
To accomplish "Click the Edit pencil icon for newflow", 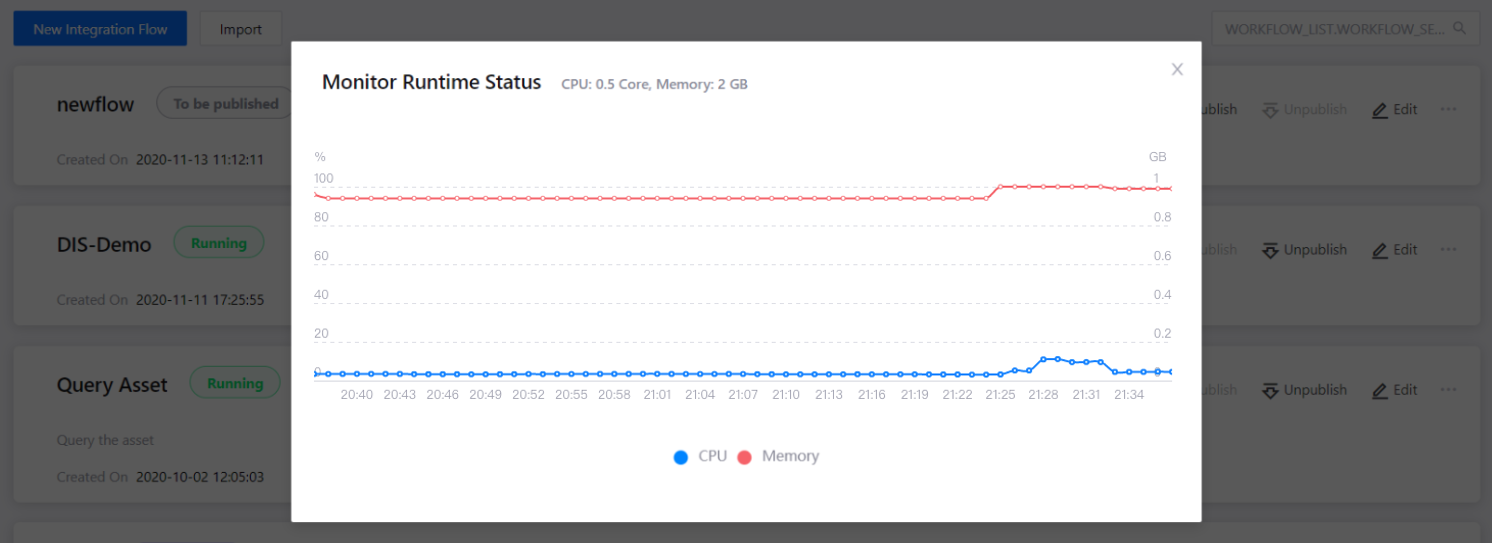I will (x=1380, y=110).
